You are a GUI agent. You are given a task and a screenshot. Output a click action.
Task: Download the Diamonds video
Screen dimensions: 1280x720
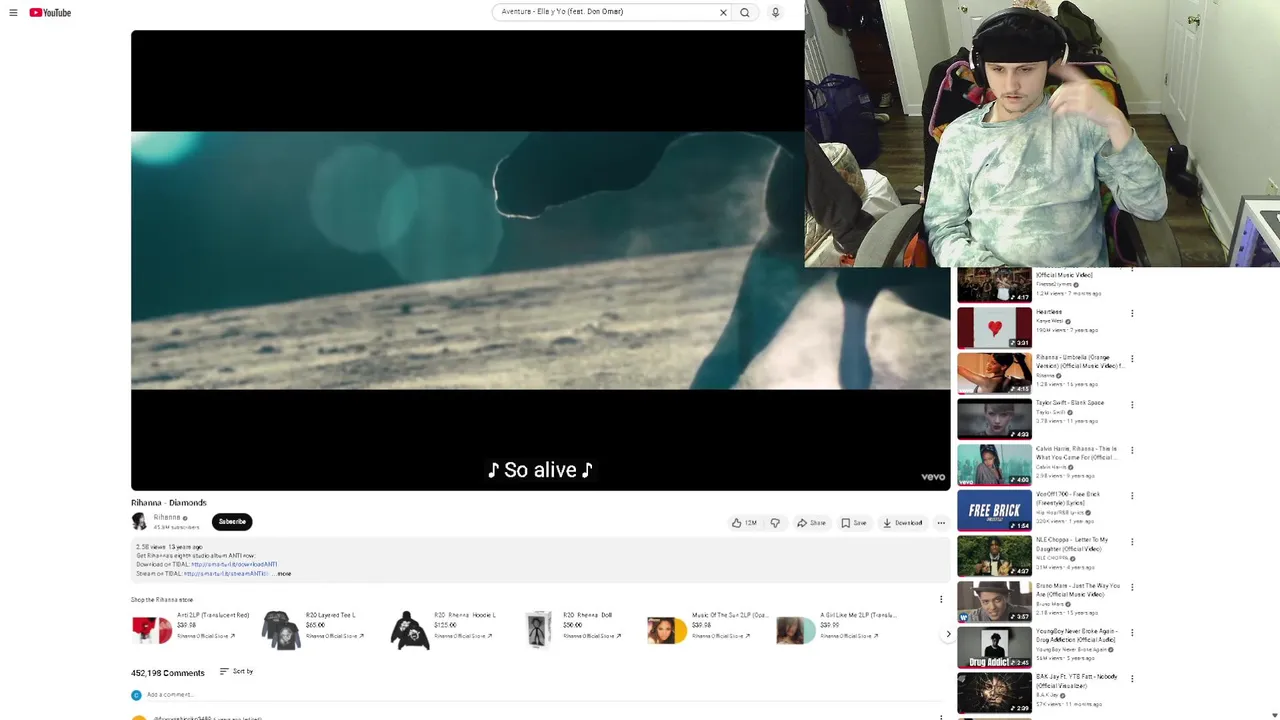[x=903, y=523]
